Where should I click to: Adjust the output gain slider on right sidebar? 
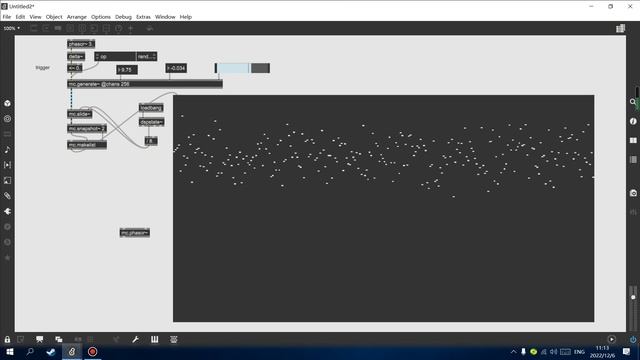pos(633,297)
